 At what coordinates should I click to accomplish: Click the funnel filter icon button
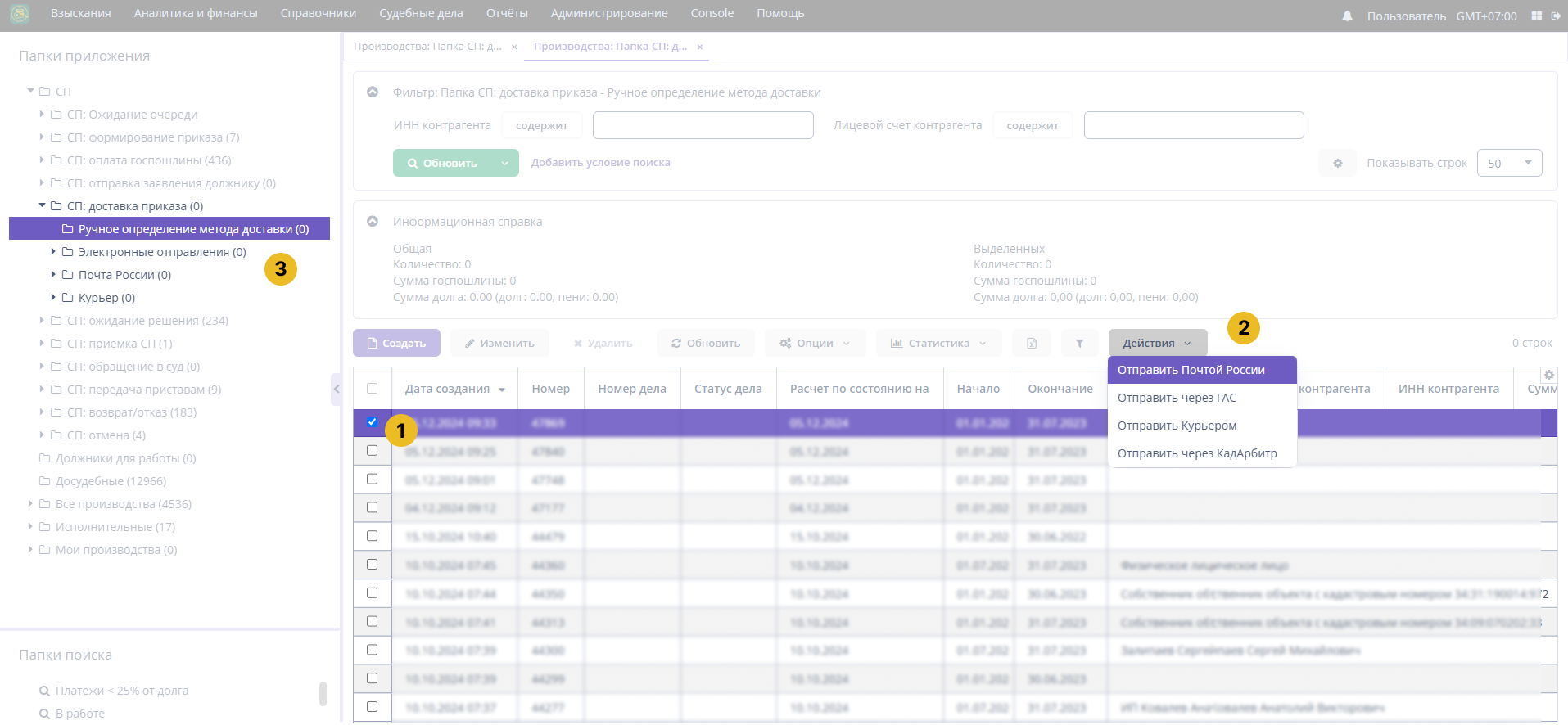1079,344
